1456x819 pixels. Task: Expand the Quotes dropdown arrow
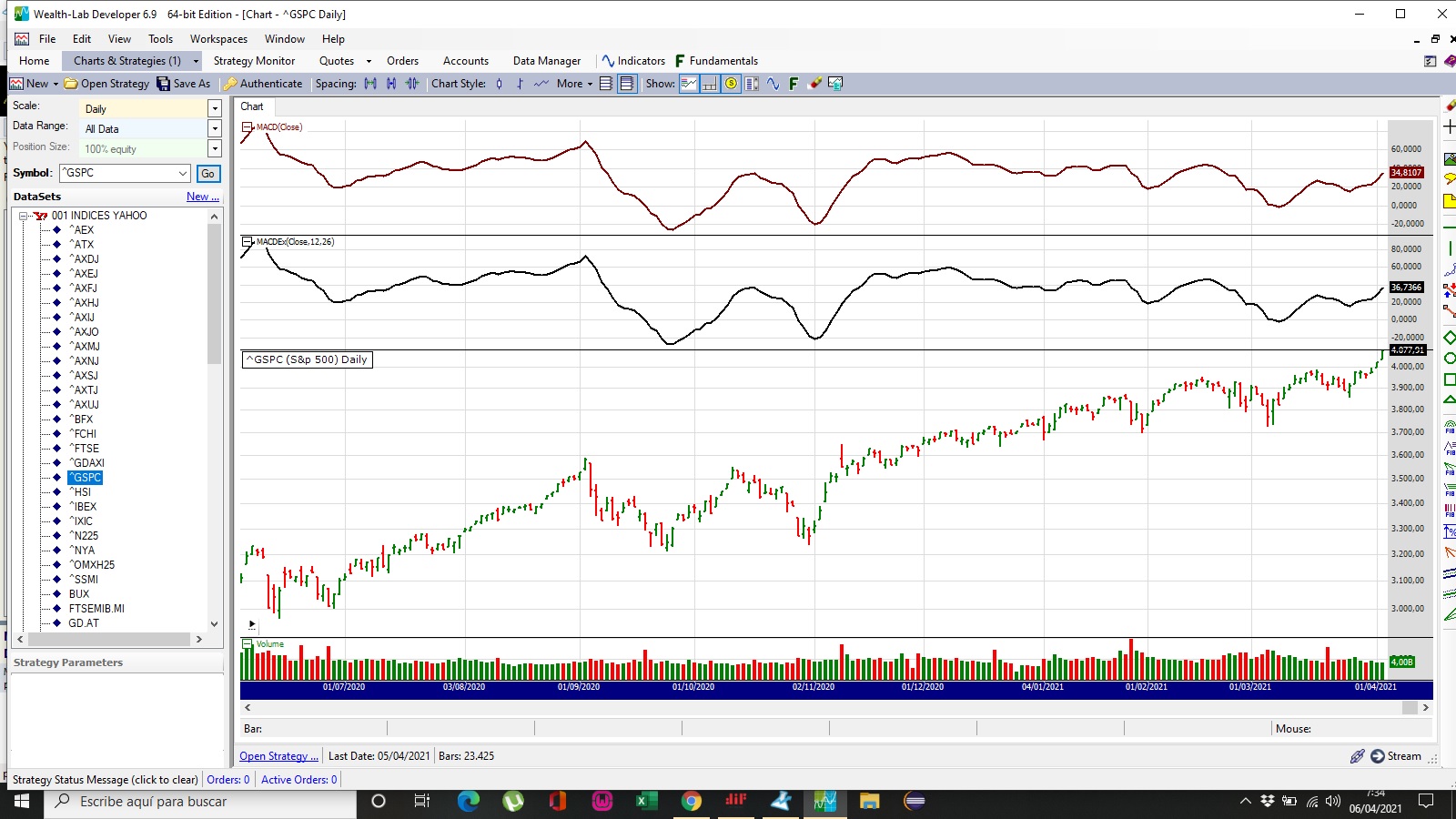[x=369, y=61]
